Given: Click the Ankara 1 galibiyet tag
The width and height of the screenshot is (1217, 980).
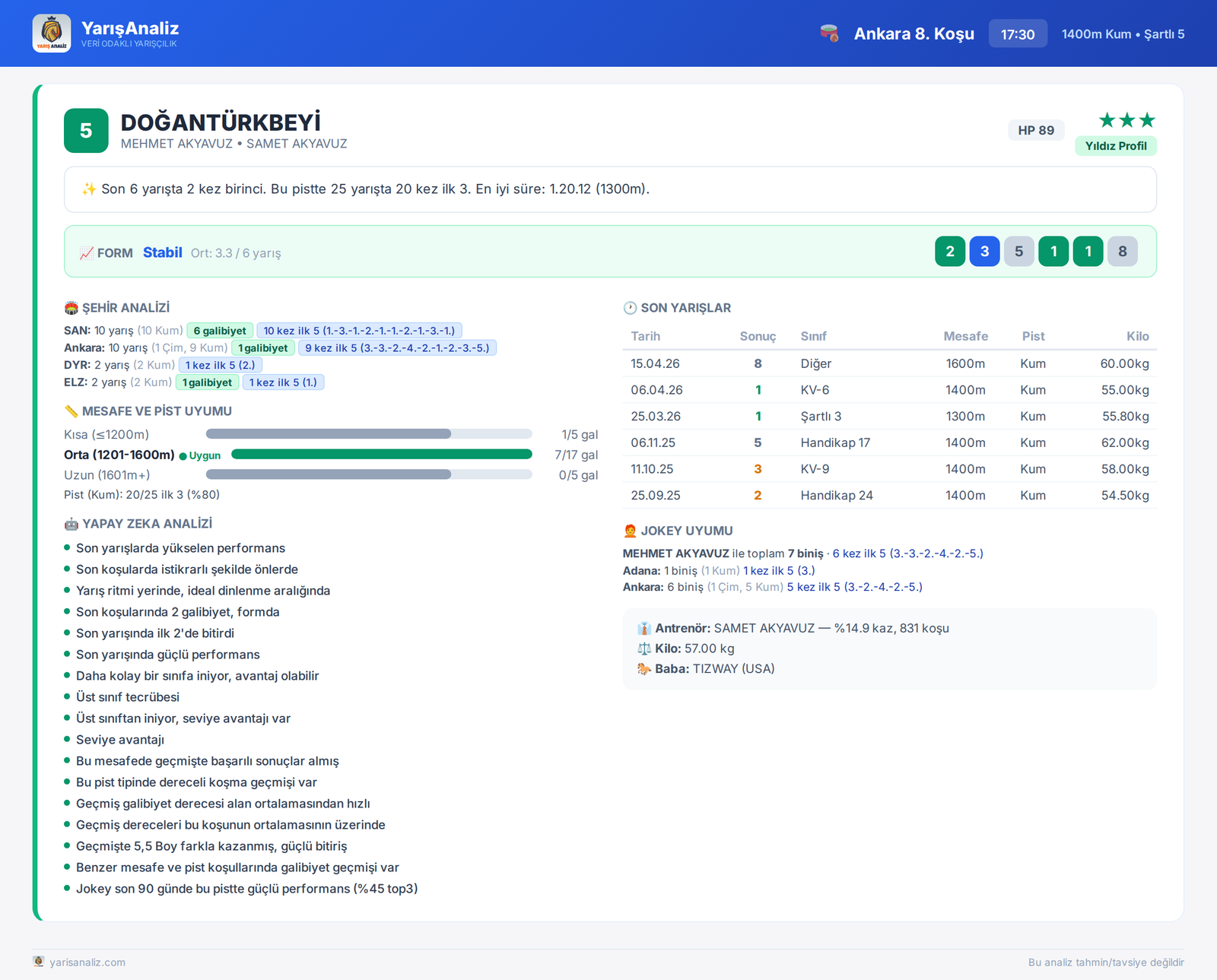Looking at the screenshot, I should click(262, 348).
